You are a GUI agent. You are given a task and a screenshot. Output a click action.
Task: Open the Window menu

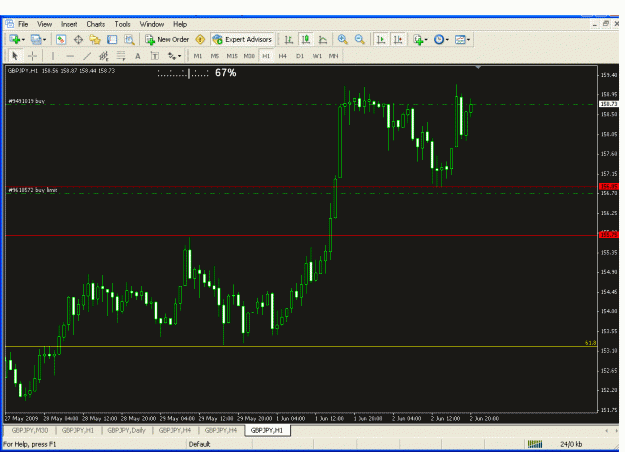(151, 24)
